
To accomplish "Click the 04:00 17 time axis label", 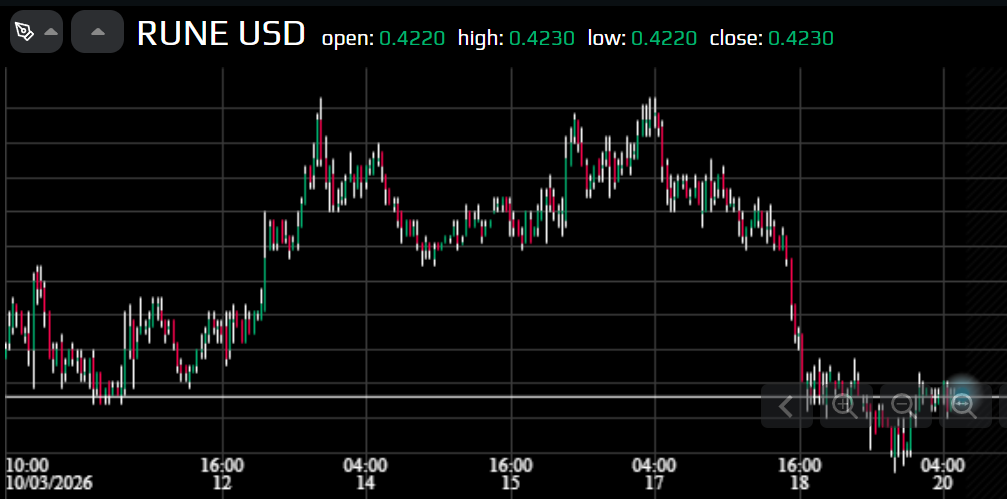I will point(654,474).
